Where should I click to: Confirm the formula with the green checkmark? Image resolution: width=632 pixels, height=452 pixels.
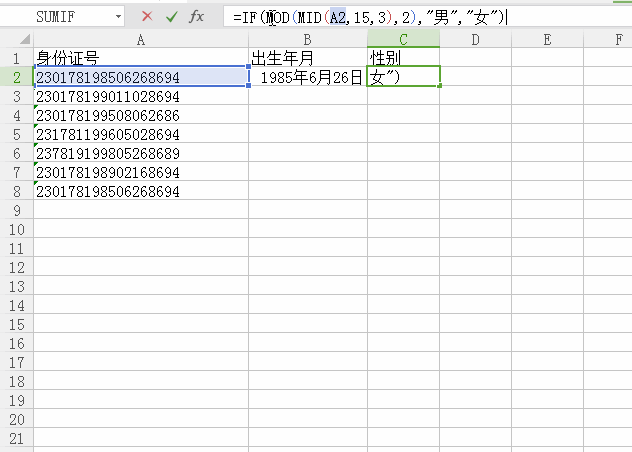point(172,17)
